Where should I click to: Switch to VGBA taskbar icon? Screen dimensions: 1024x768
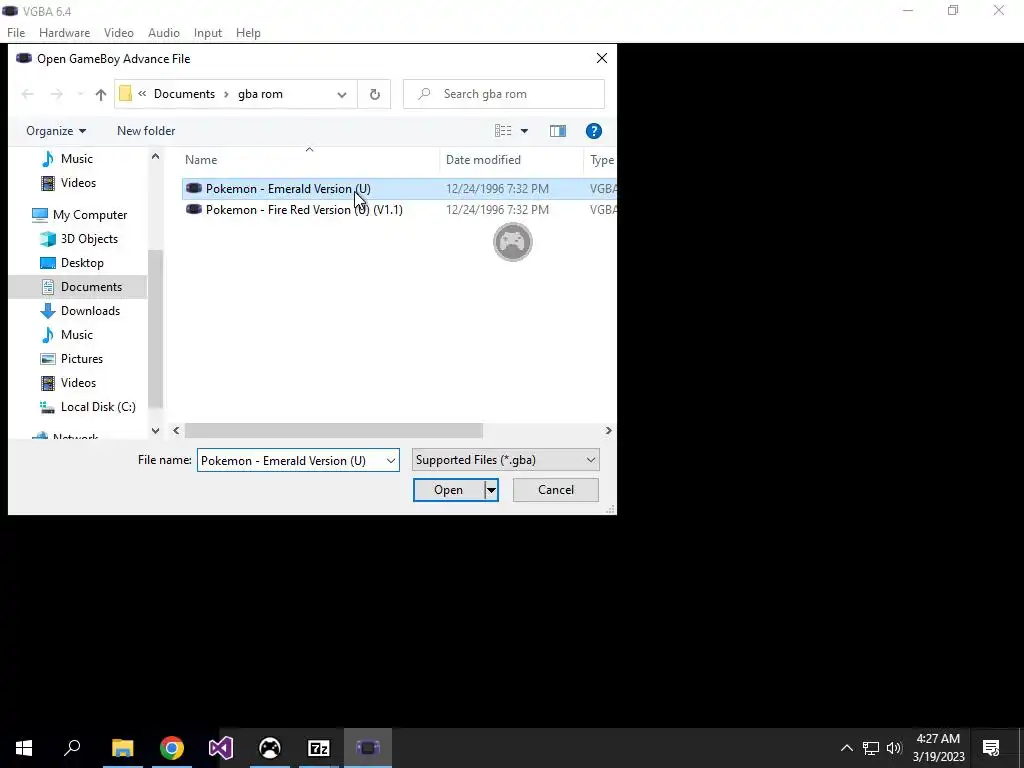tap(368, 748)
